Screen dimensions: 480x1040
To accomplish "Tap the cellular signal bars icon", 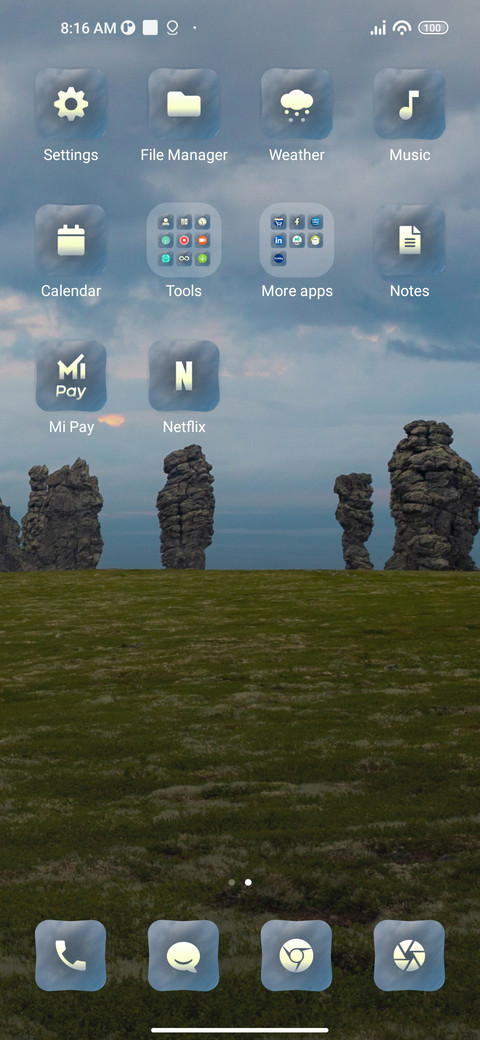I will click(378, 28).
